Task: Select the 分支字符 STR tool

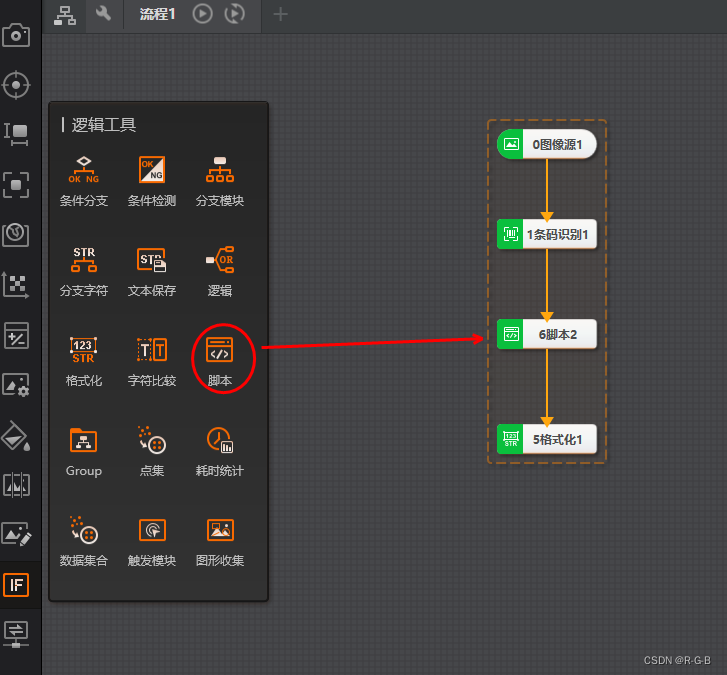Action: (x=84, y=271)
